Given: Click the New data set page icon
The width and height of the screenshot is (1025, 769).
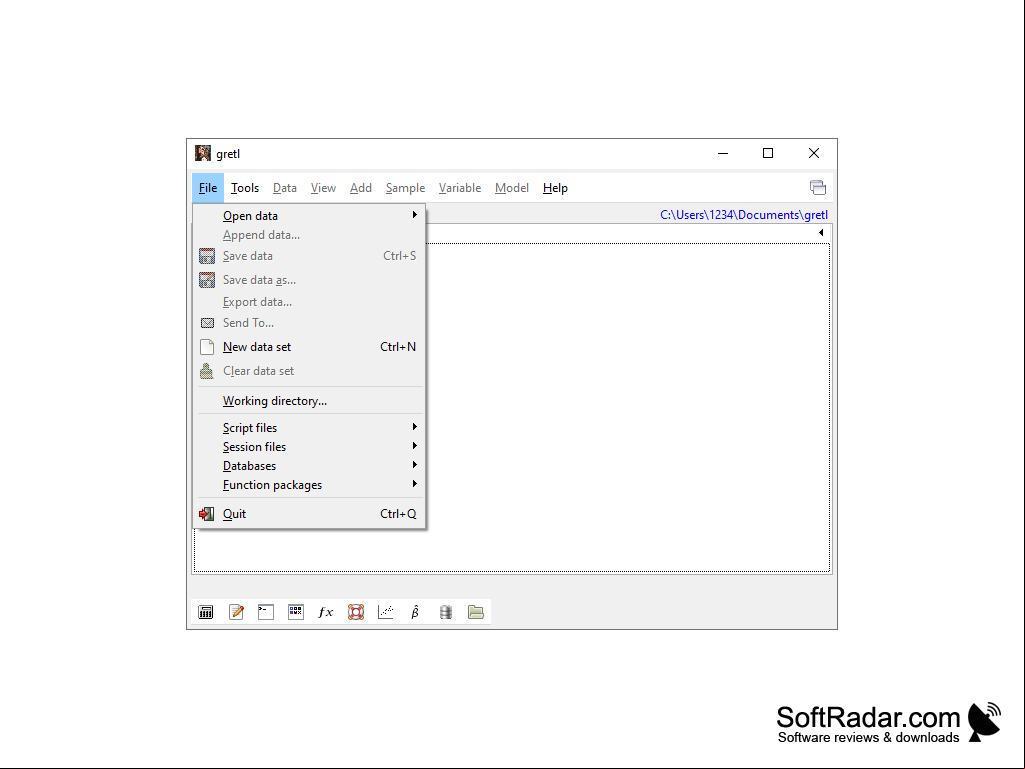Looking at the screenshot, I should coord(207,347).
